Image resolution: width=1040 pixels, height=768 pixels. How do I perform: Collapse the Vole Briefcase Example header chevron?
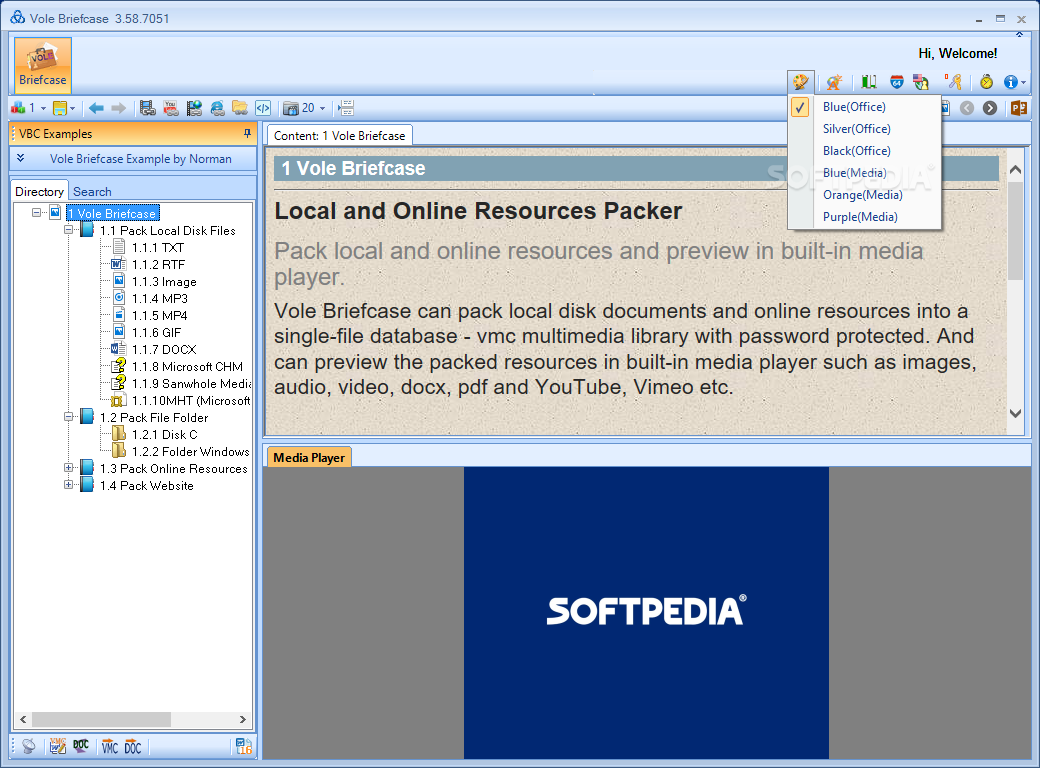click(21, 158)
